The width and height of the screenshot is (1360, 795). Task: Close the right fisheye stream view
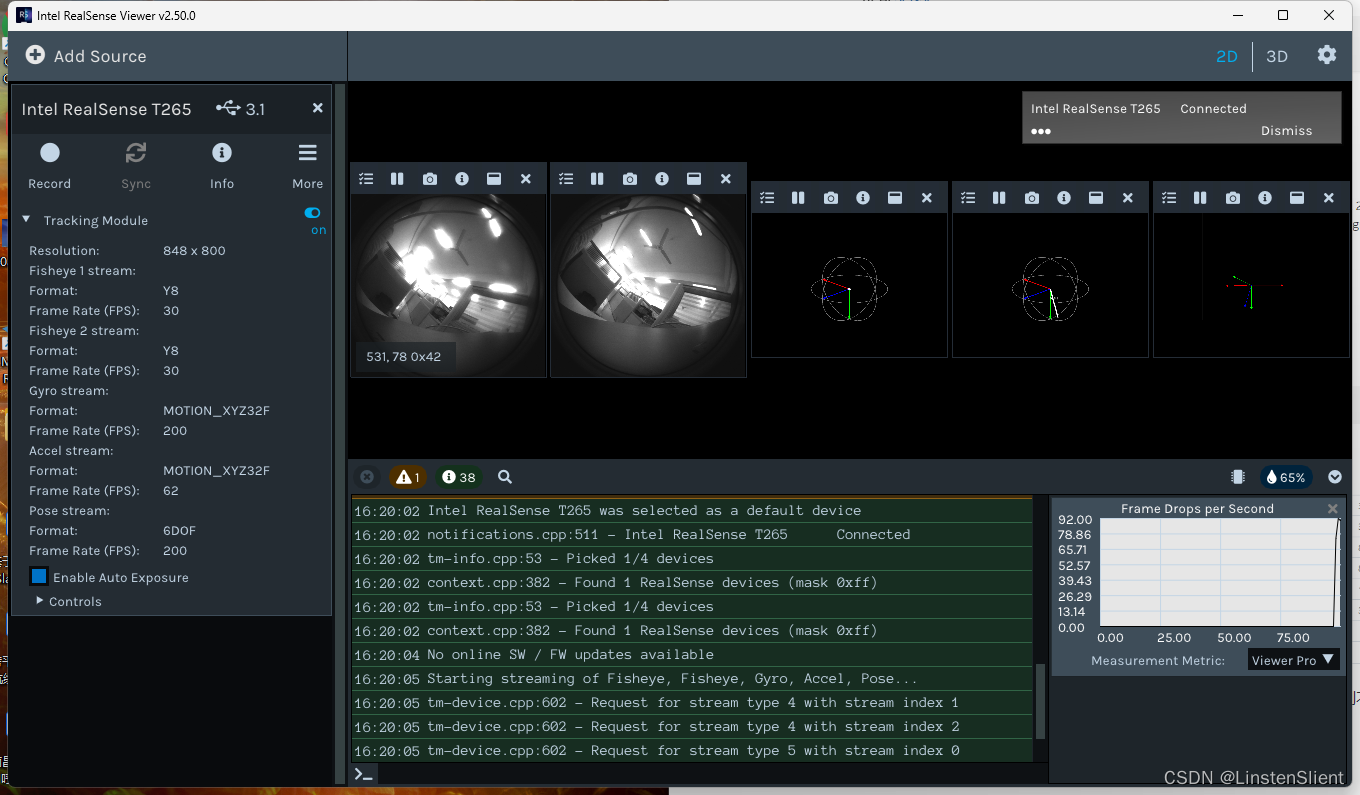[x=726, y=179]
